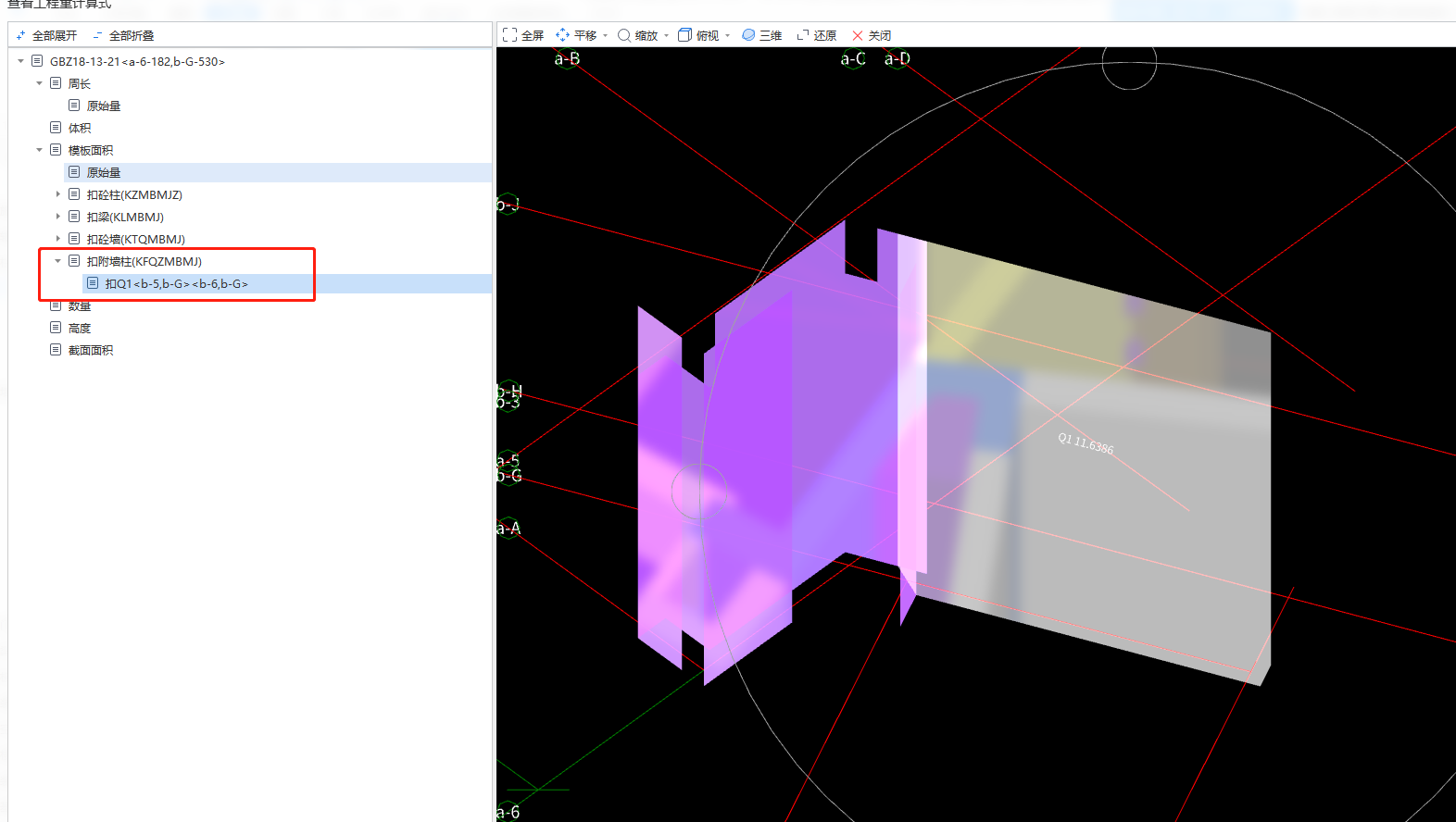Click the document icon beside 高度
The width and height of the screenshot is (1456, 822).
tap(56, 328)
